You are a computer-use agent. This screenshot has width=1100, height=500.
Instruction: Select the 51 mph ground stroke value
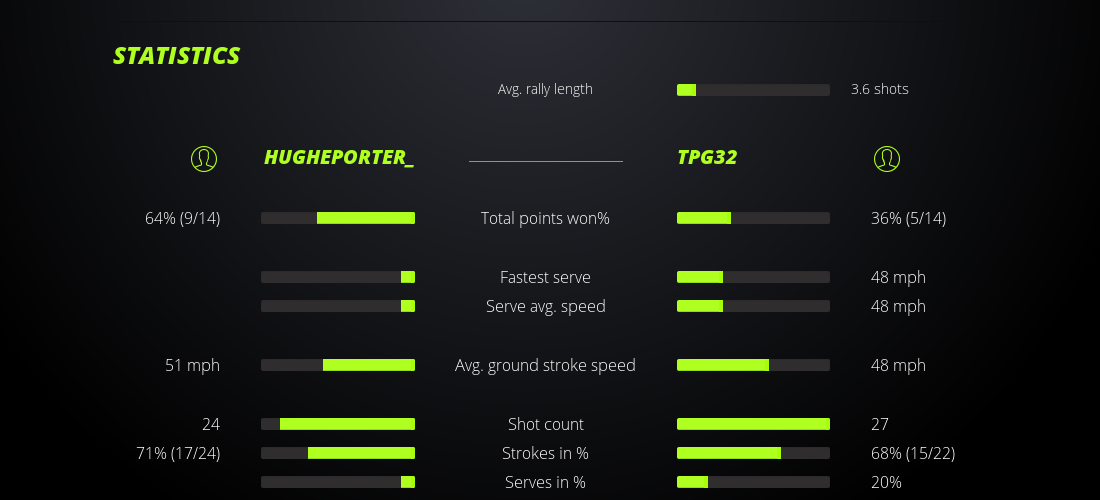[x=192, y=365]
